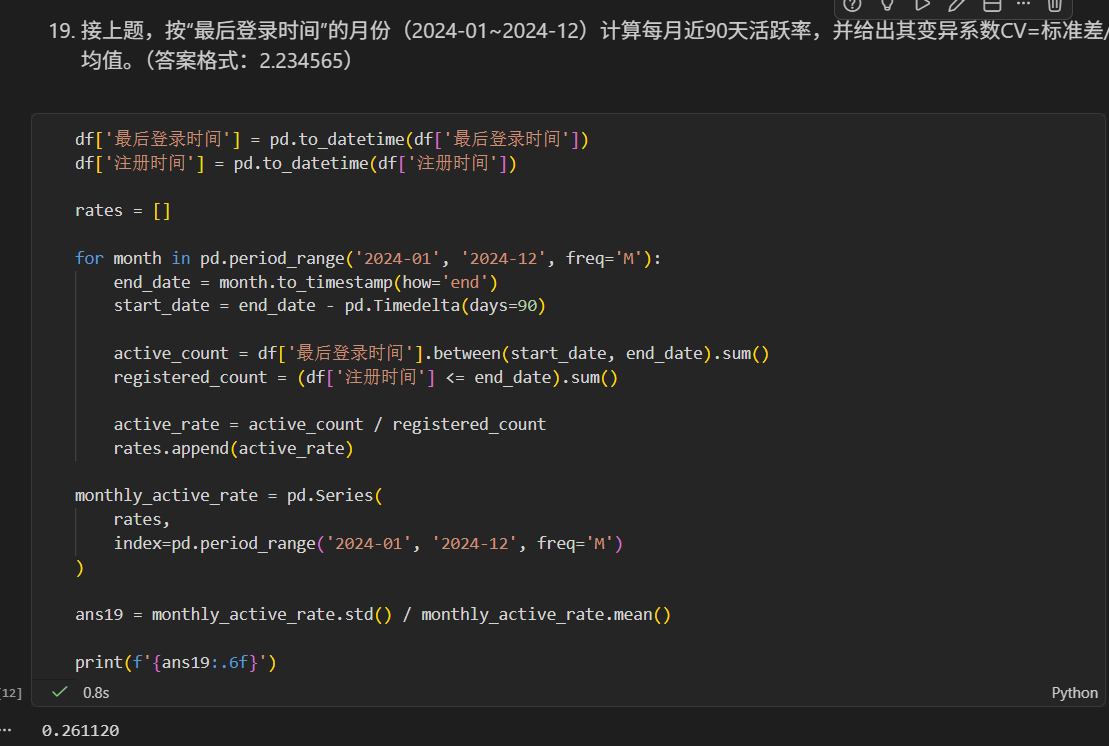Open output actions ellipsis beside 0.261120

6,729
